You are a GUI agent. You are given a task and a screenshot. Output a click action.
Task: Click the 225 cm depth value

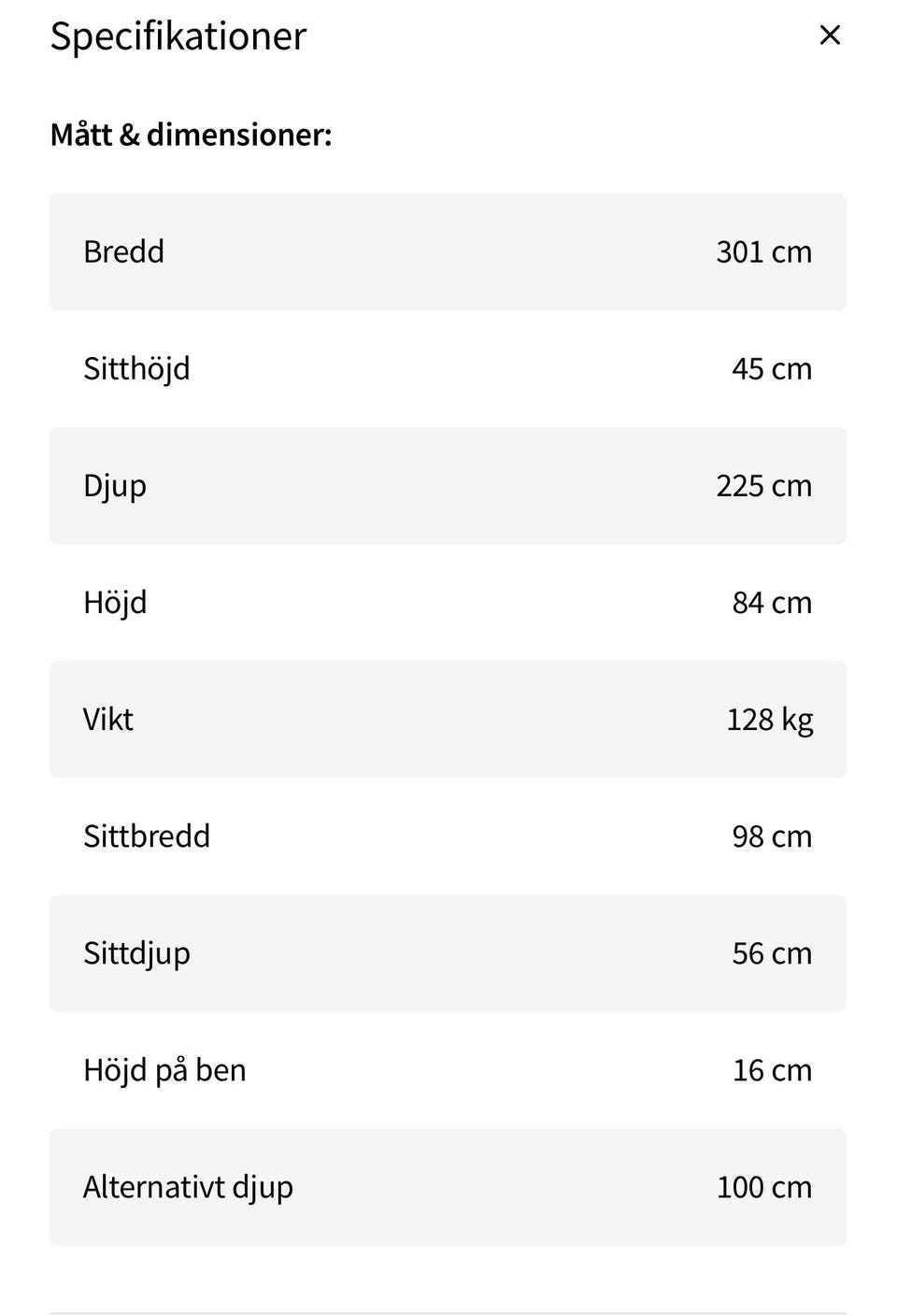(x=763, y=486)
